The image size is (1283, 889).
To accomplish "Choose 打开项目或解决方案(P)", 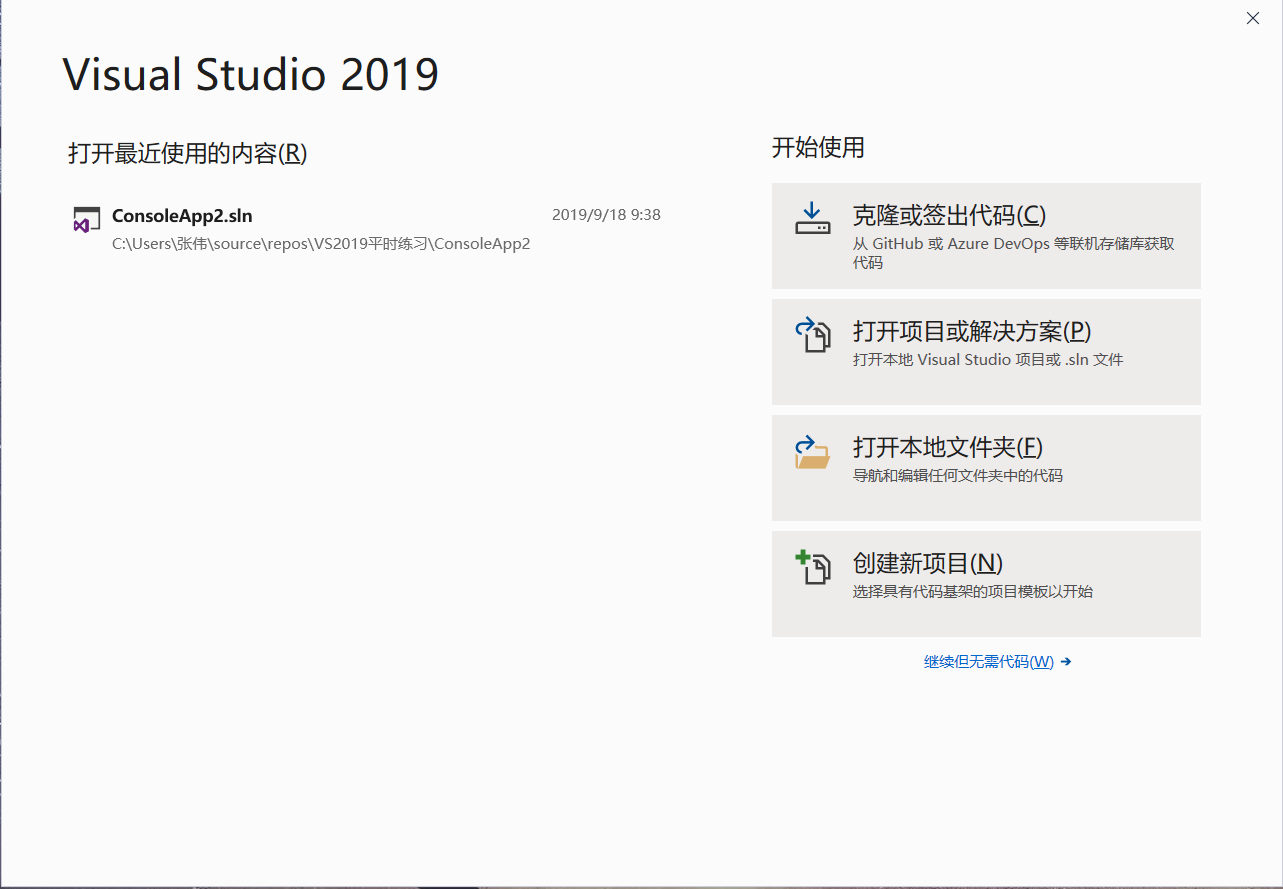I will click(986, 352).
